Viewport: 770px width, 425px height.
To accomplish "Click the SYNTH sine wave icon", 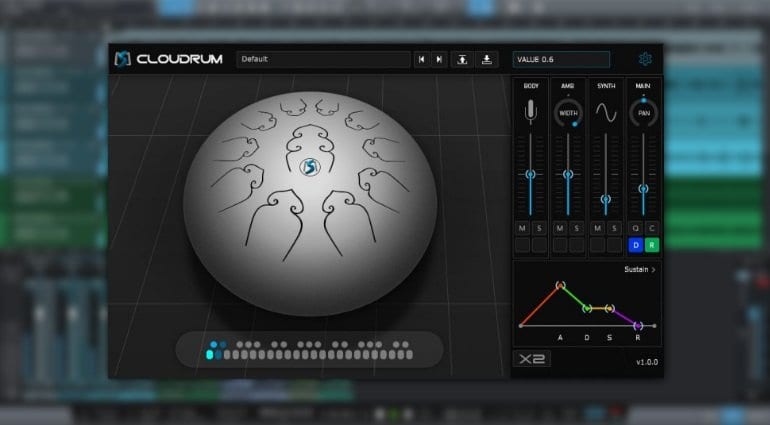I will 606,113.
